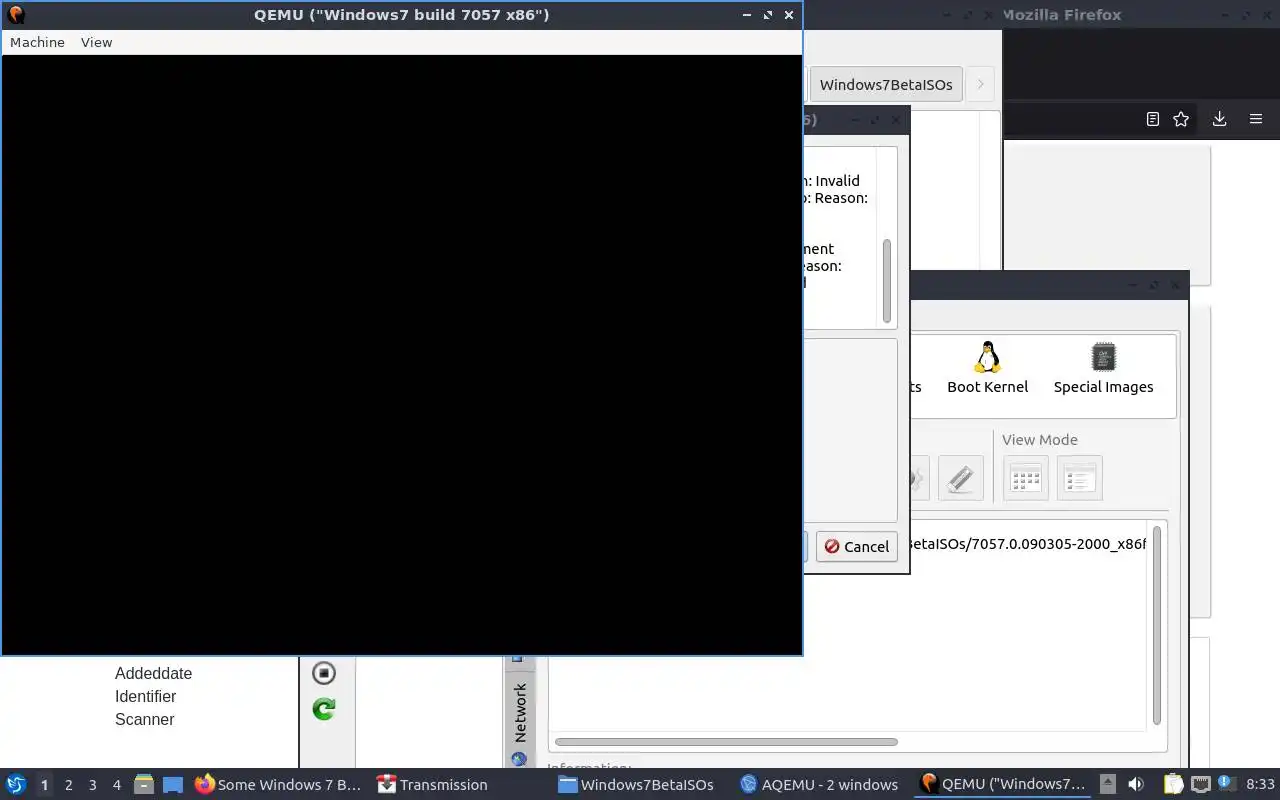1280x800 pixels.
Task: Click the QEMU title bar app icon
Action: (x=15, y=14)
